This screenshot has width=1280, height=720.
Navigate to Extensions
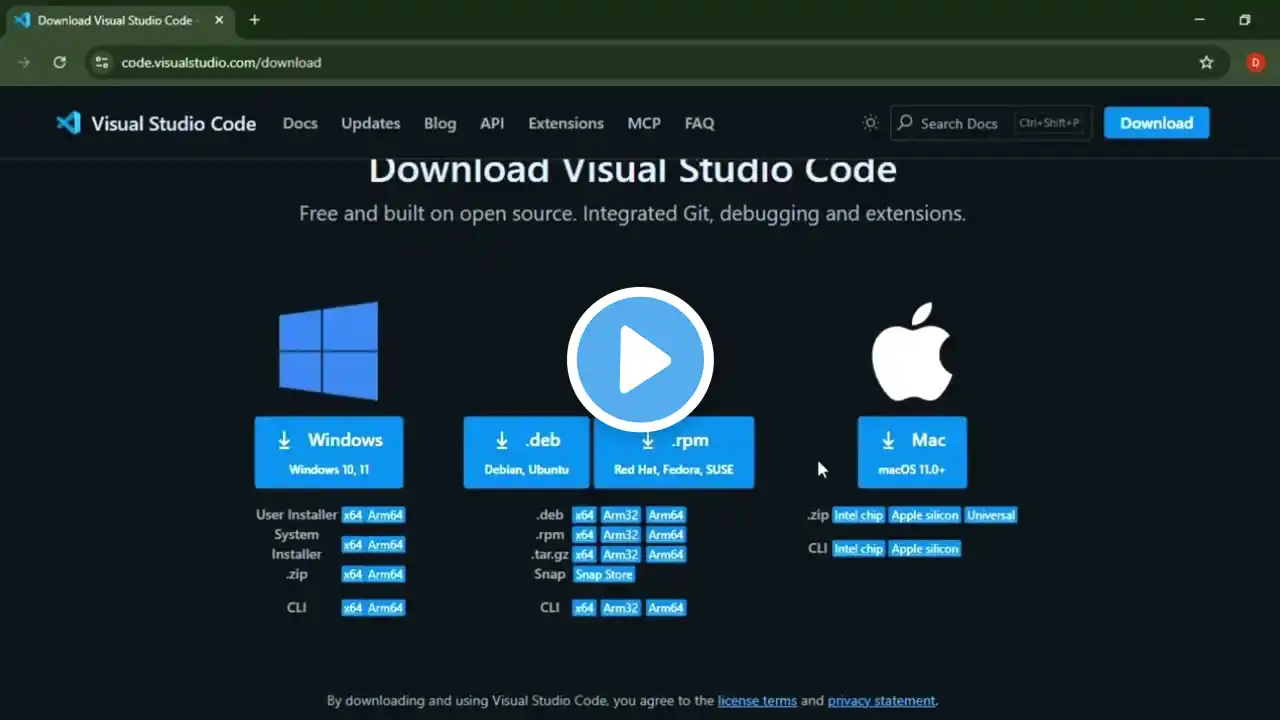pyautogui.click(x=566, y=123)
